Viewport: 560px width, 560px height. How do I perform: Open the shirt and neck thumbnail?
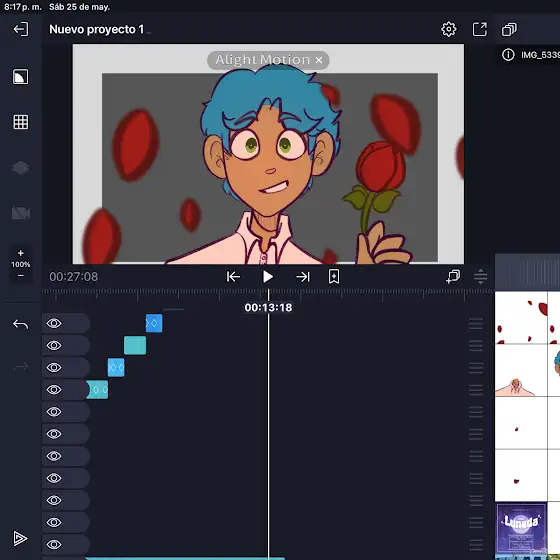pyautogui.click(x=521, y=370)
